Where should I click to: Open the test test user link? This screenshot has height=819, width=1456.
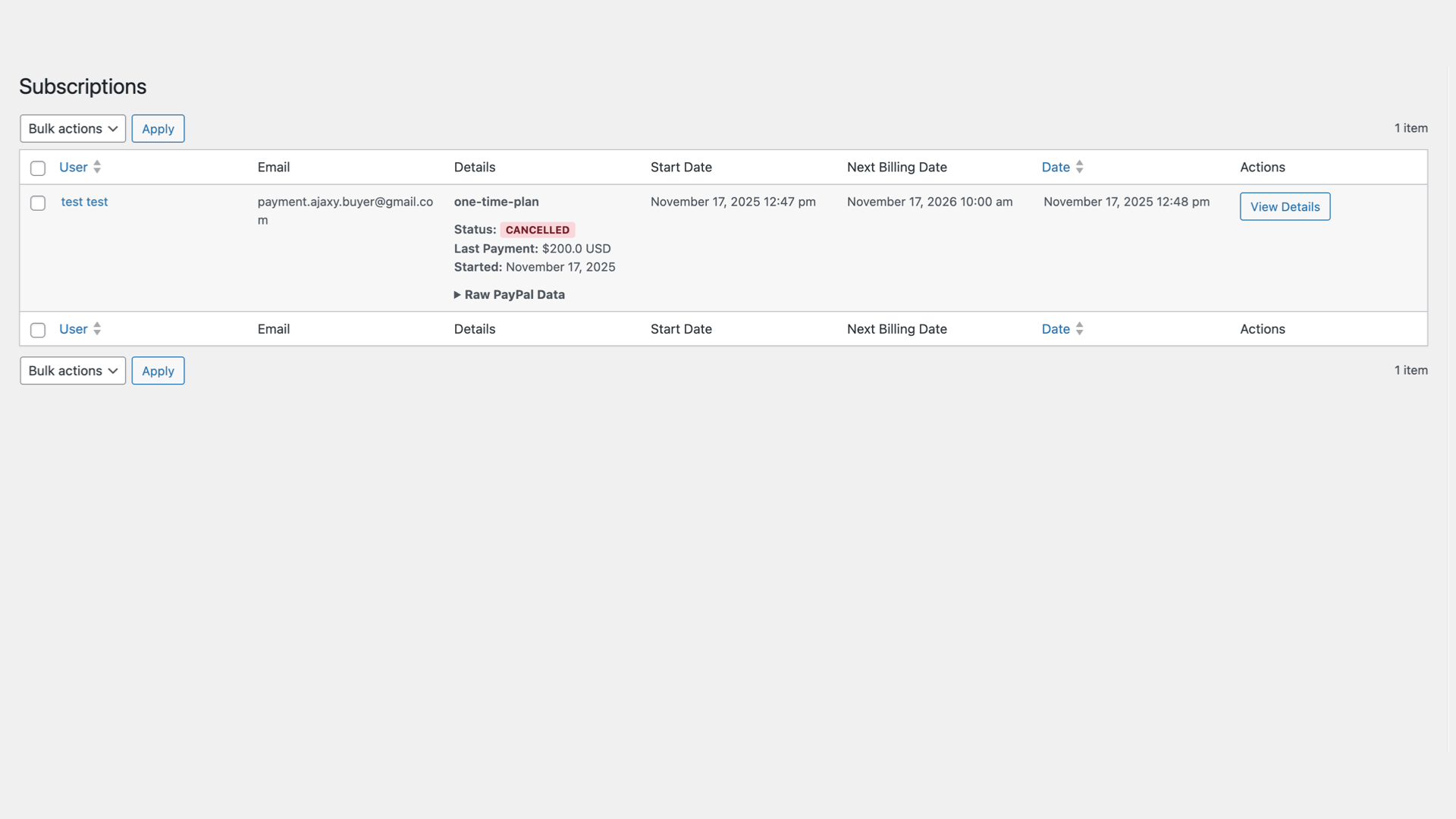point(84,202)
